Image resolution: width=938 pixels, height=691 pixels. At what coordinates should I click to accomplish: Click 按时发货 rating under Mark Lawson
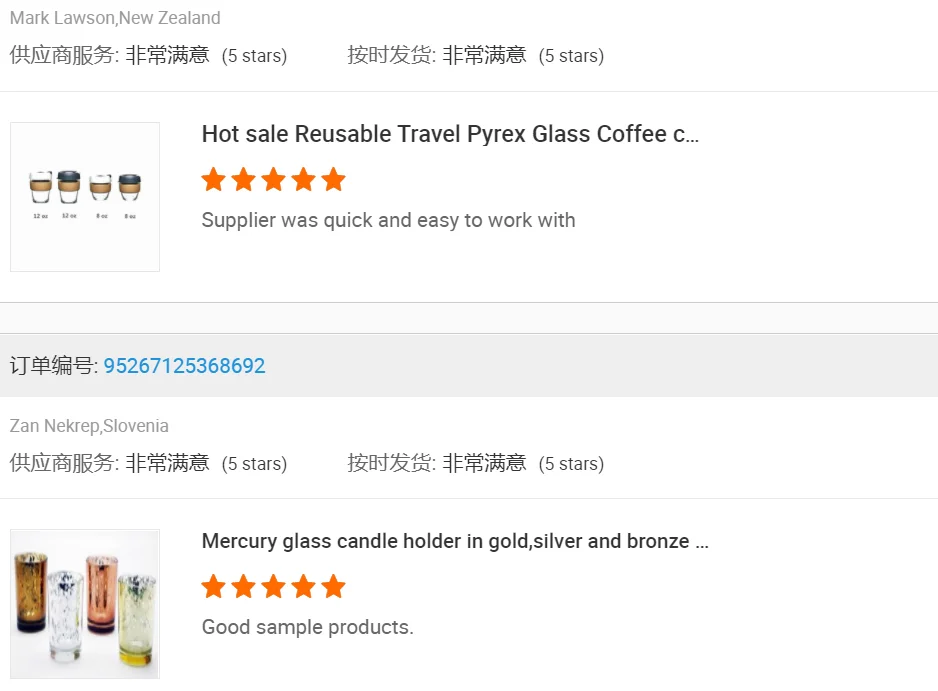click(x=475, y=55)
